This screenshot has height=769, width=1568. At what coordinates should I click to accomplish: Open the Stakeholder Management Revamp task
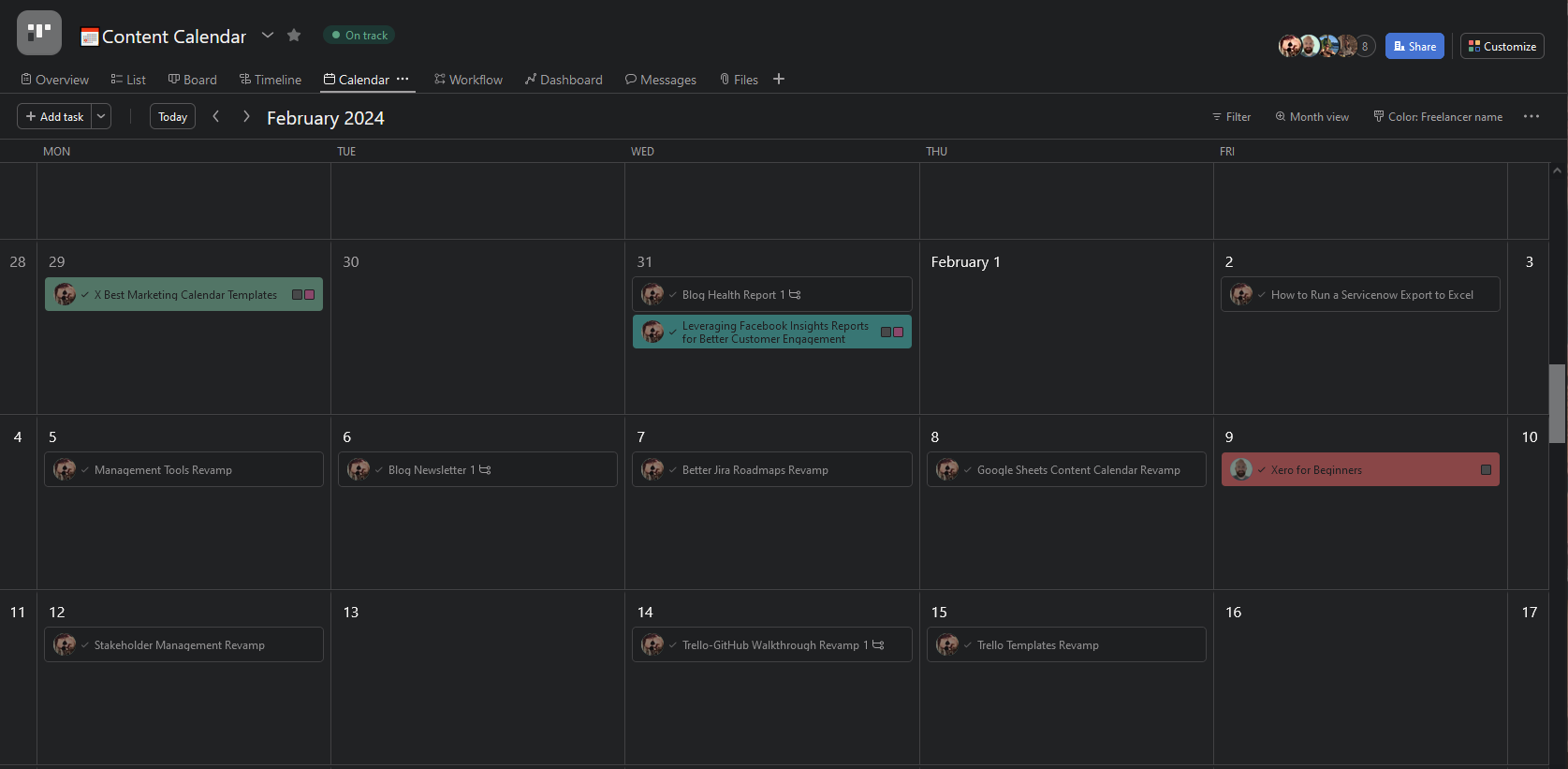coord(183,644)
